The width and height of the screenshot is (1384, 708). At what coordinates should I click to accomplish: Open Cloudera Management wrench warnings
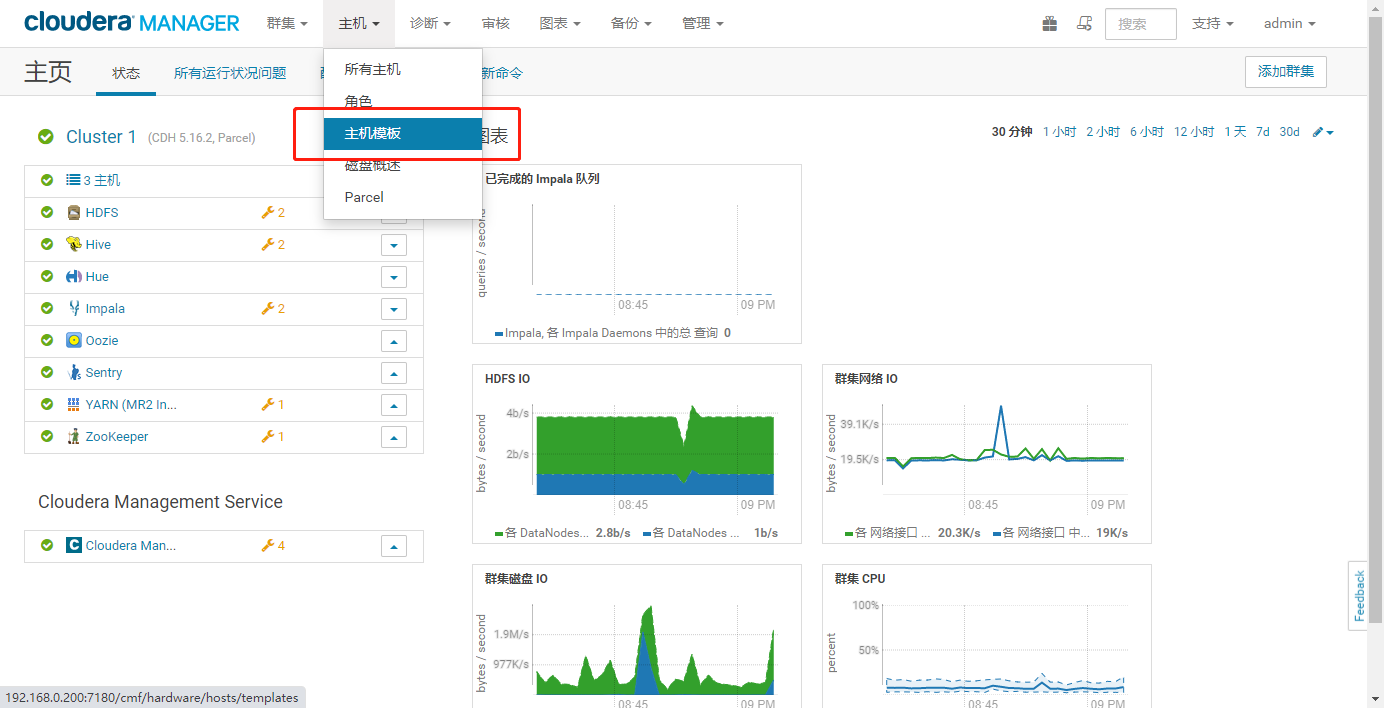tap(273, 545)
